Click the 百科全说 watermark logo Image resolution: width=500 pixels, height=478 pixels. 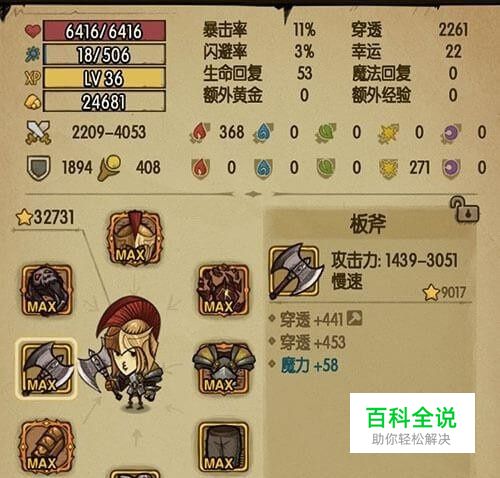(412, 423)
